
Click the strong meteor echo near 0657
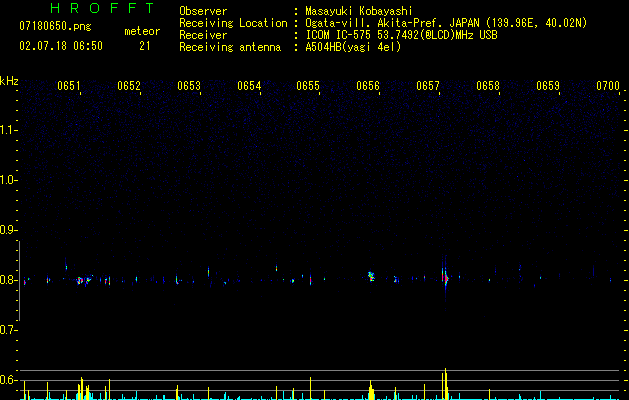(x=445, y=278)
